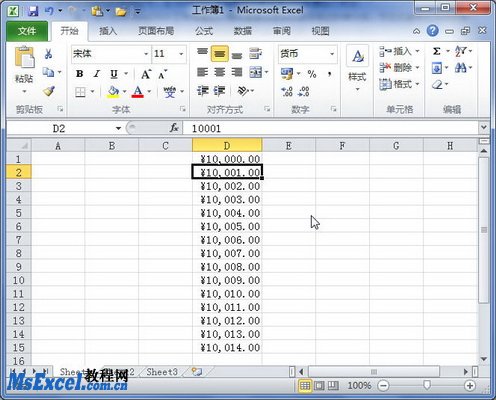Switch to the 插入 ribbon tab
The image size is (496, 400).
108,31
